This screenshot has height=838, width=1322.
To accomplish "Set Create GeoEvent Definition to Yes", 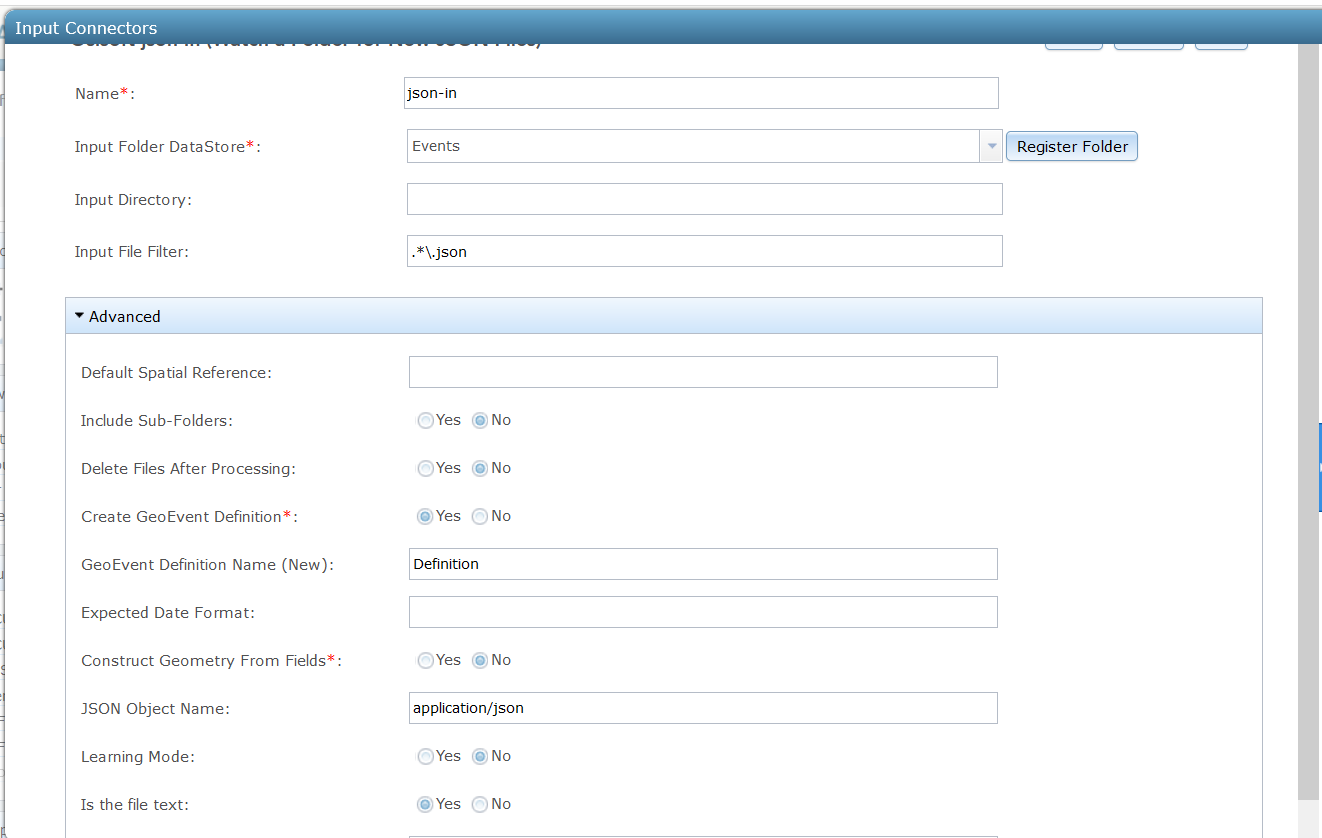I will [426, 516].
